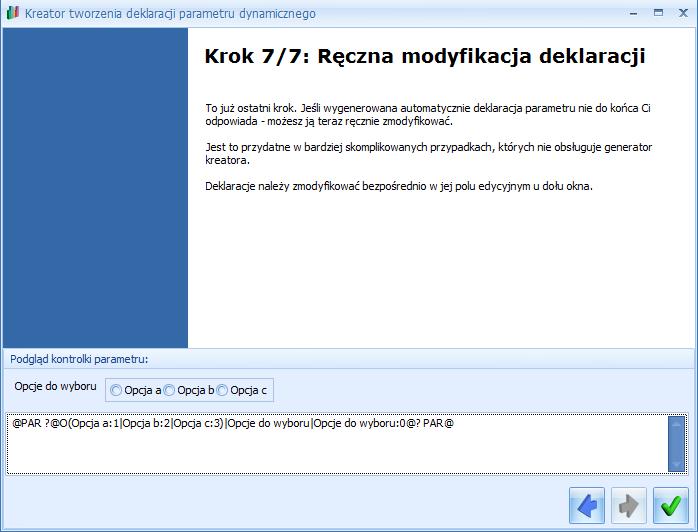
Task: Click the paragraph starting 'To już ostatni krok'
Action: tap(428, 115)
